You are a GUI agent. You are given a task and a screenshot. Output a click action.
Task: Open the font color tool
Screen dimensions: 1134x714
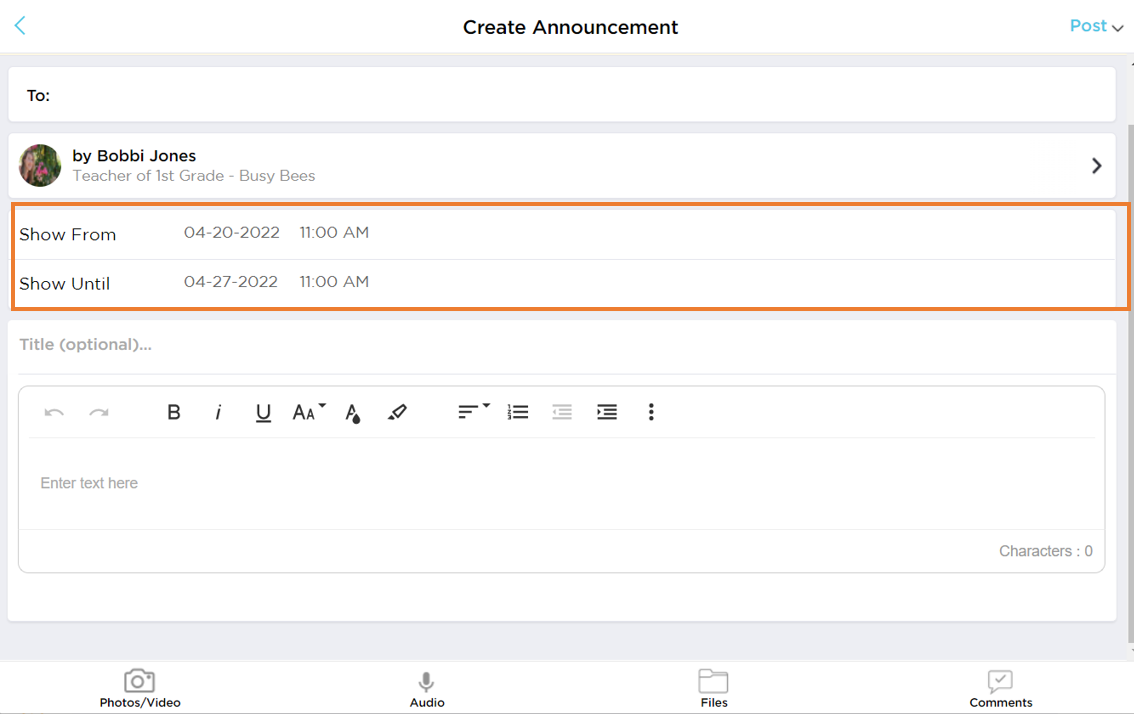point(352,412)
